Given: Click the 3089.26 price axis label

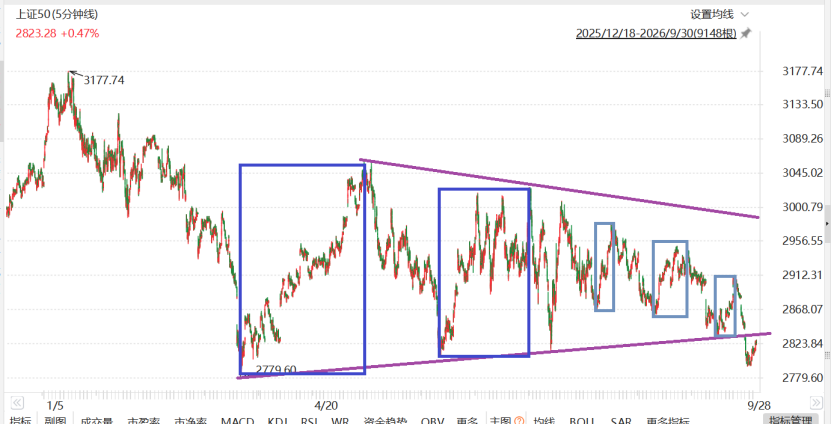Looking at the screenshot, I should (x=803, y=138).
